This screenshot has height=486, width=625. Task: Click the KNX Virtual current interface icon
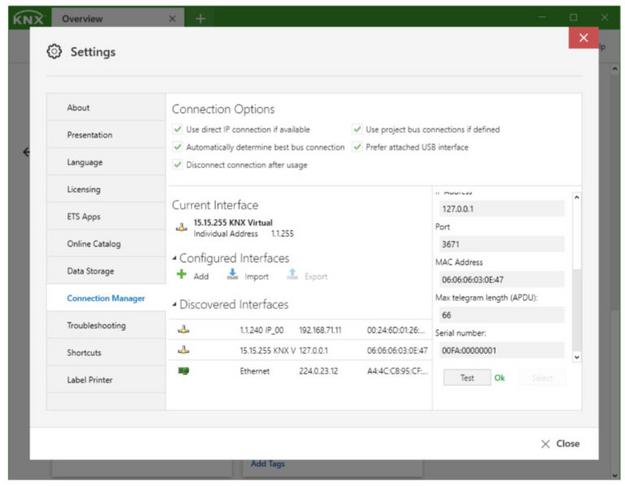click(x=181, y=227)
